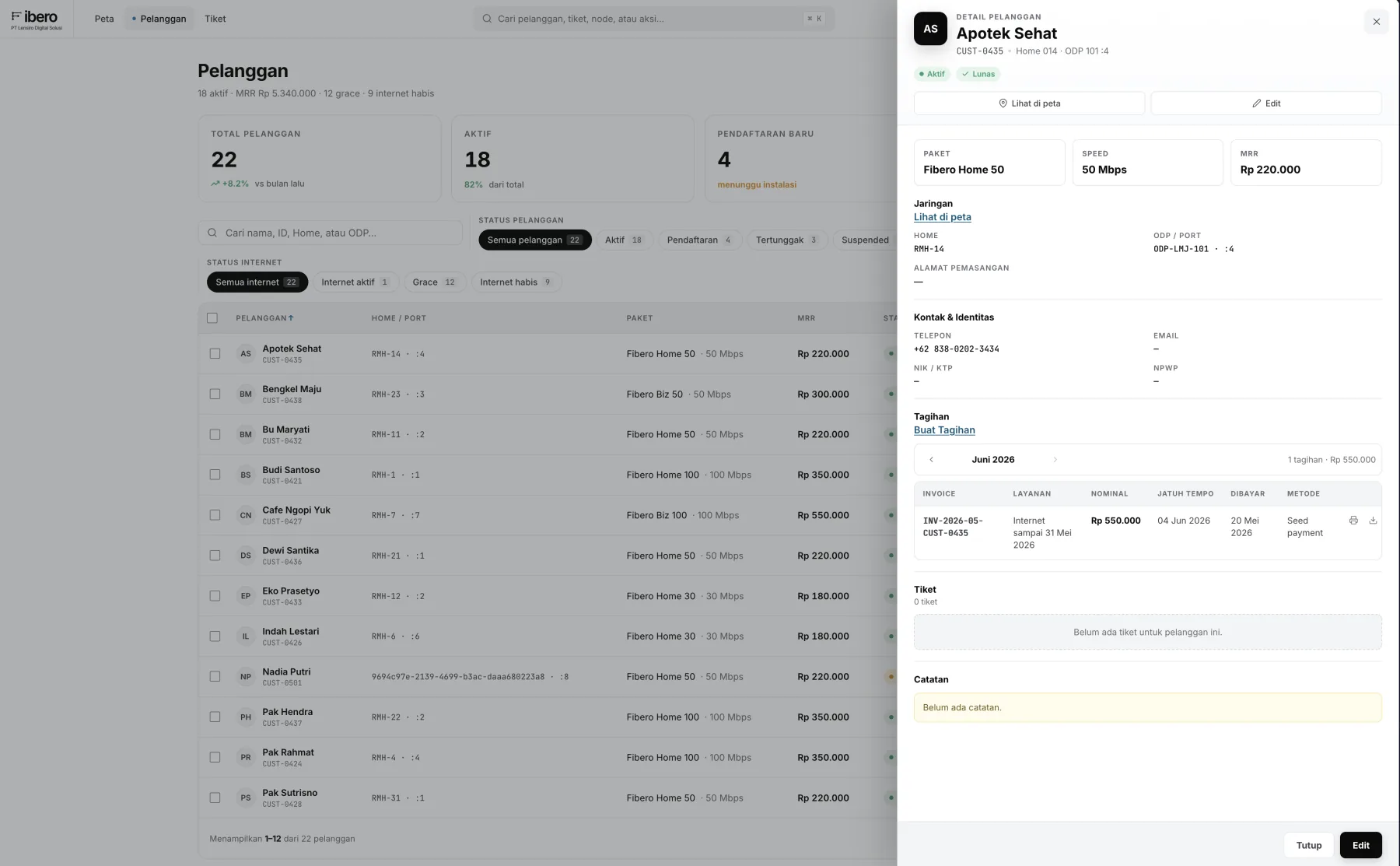
Task: Click the Belum ada catatan note field
Action: pos(1148,708)
